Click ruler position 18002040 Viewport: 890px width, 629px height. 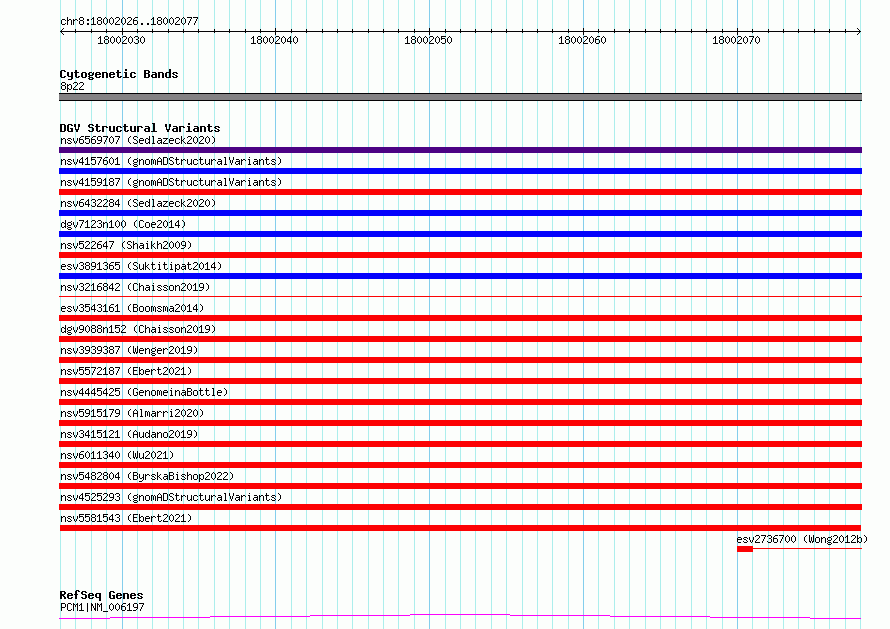tap(274, 40)
